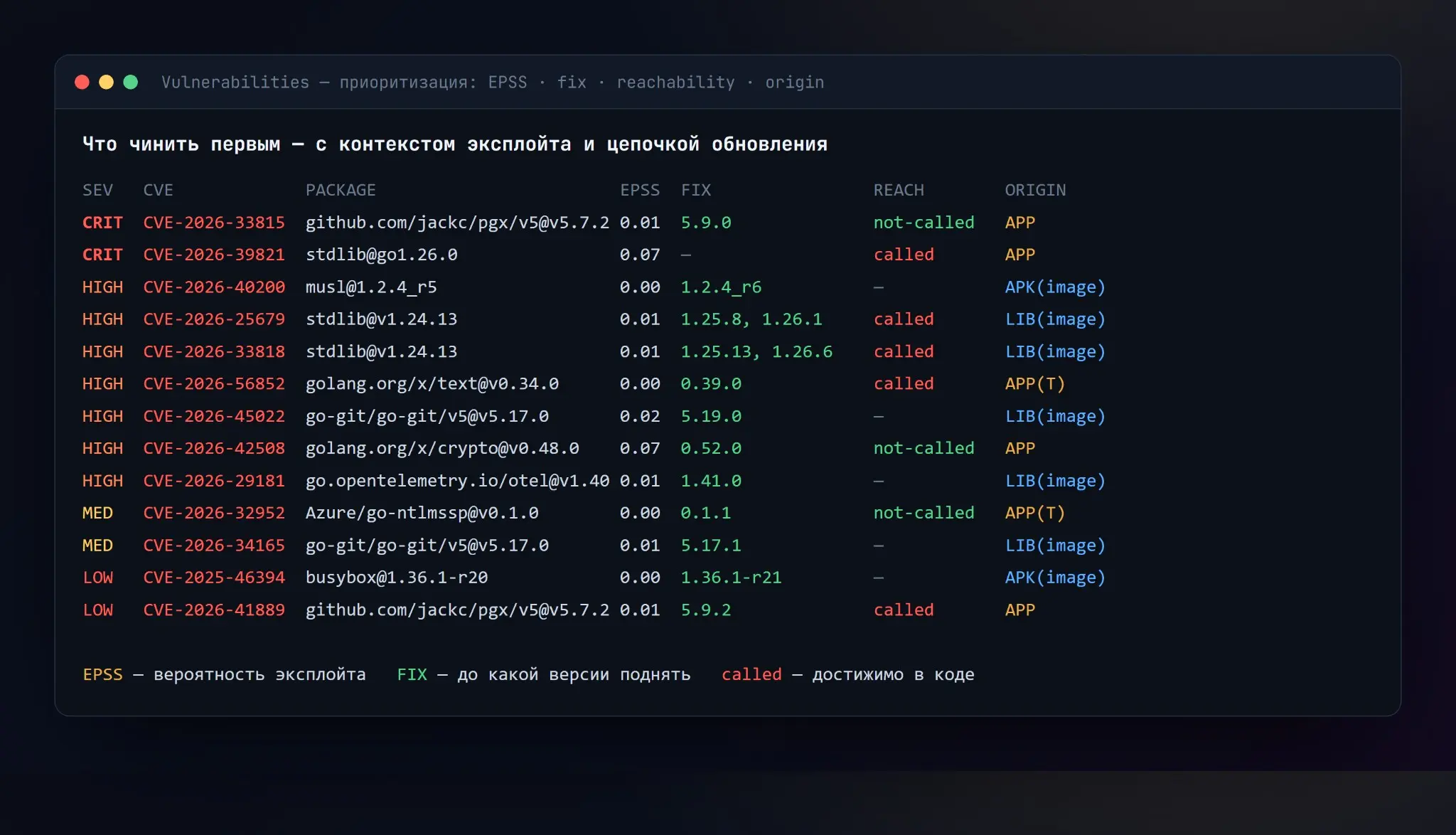Click the called status for CVE-2026-39821
Screen dimensions: 1456x835
pyautogui.click(x=904, y=255)
